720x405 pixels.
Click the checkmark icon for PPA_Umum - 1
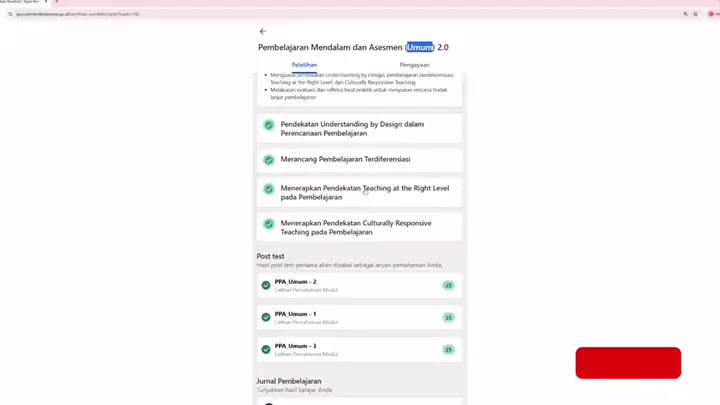[x=266, y=317]
